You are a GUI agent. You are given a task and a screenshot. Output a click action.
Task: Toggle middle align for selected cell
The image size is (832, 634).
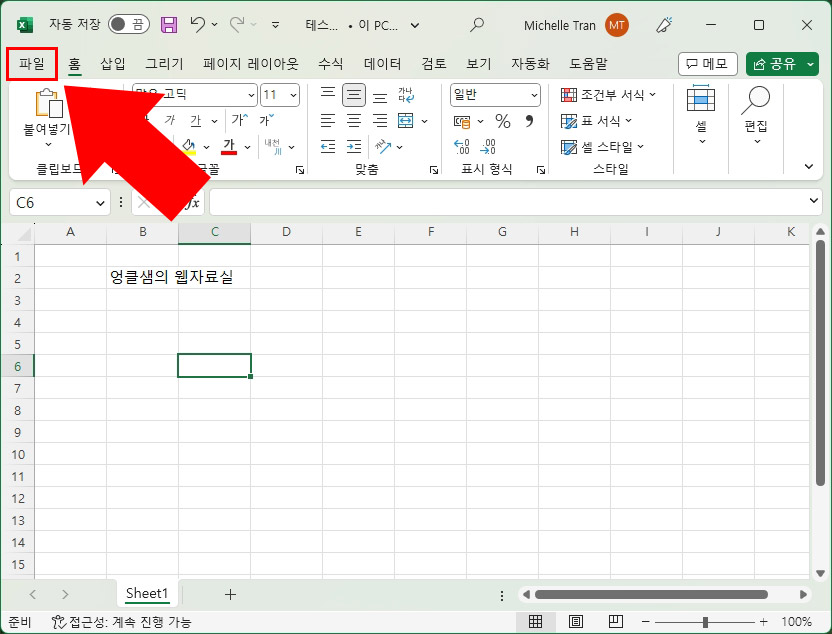click(354, 94)
